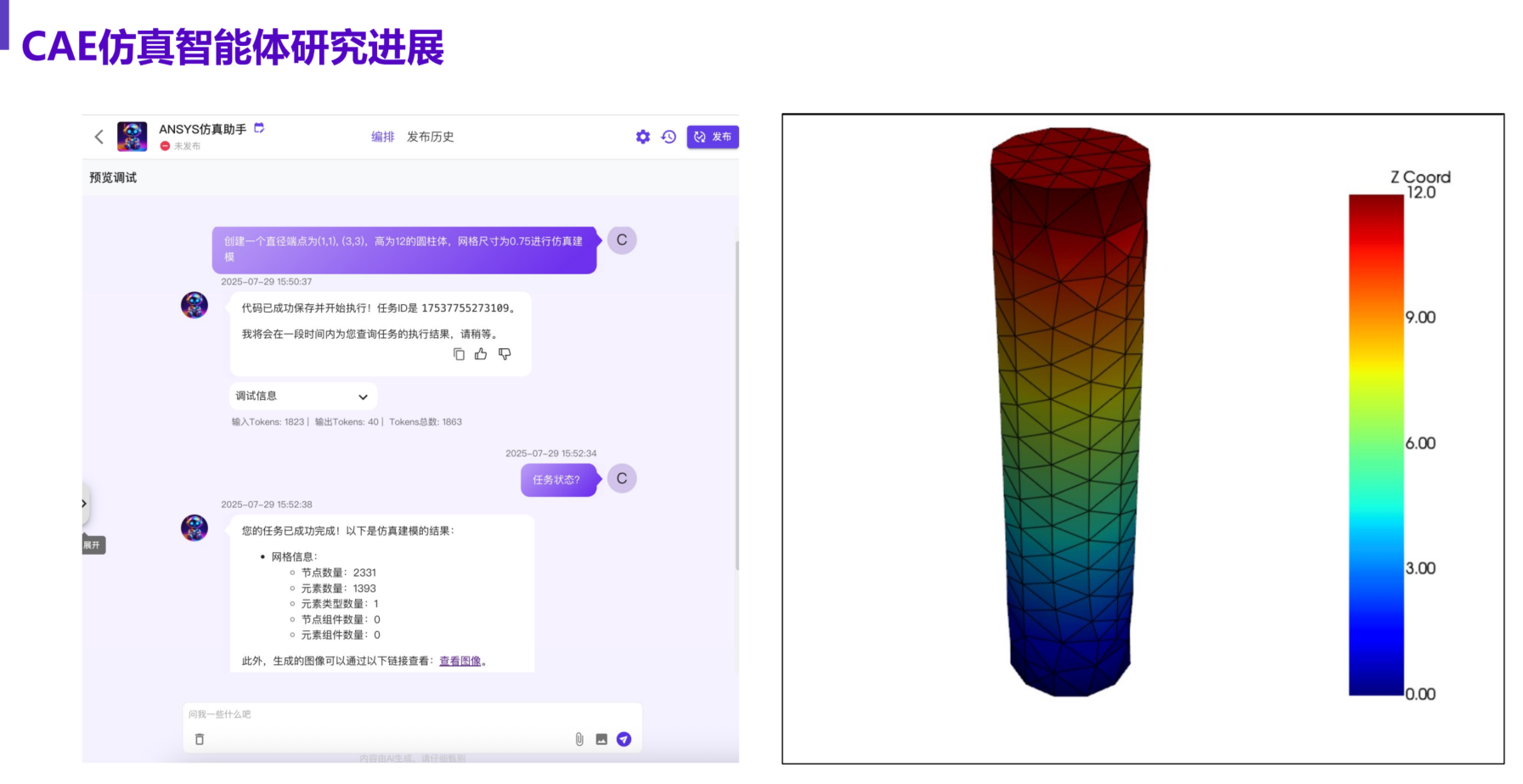
Task: Click the Z Coord rainbow color bar
Action: click(1376, 445)
